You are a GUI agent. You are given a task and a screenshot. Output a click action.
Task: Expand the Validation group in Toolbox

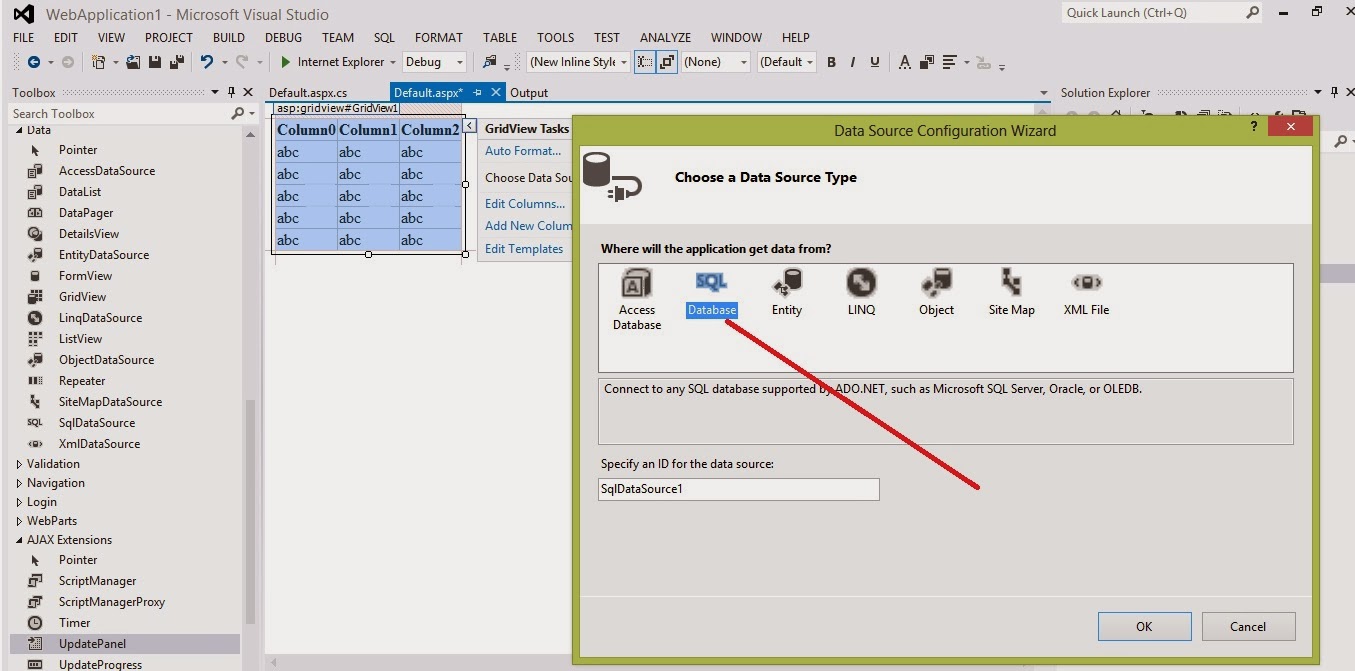tap(19, 464)
